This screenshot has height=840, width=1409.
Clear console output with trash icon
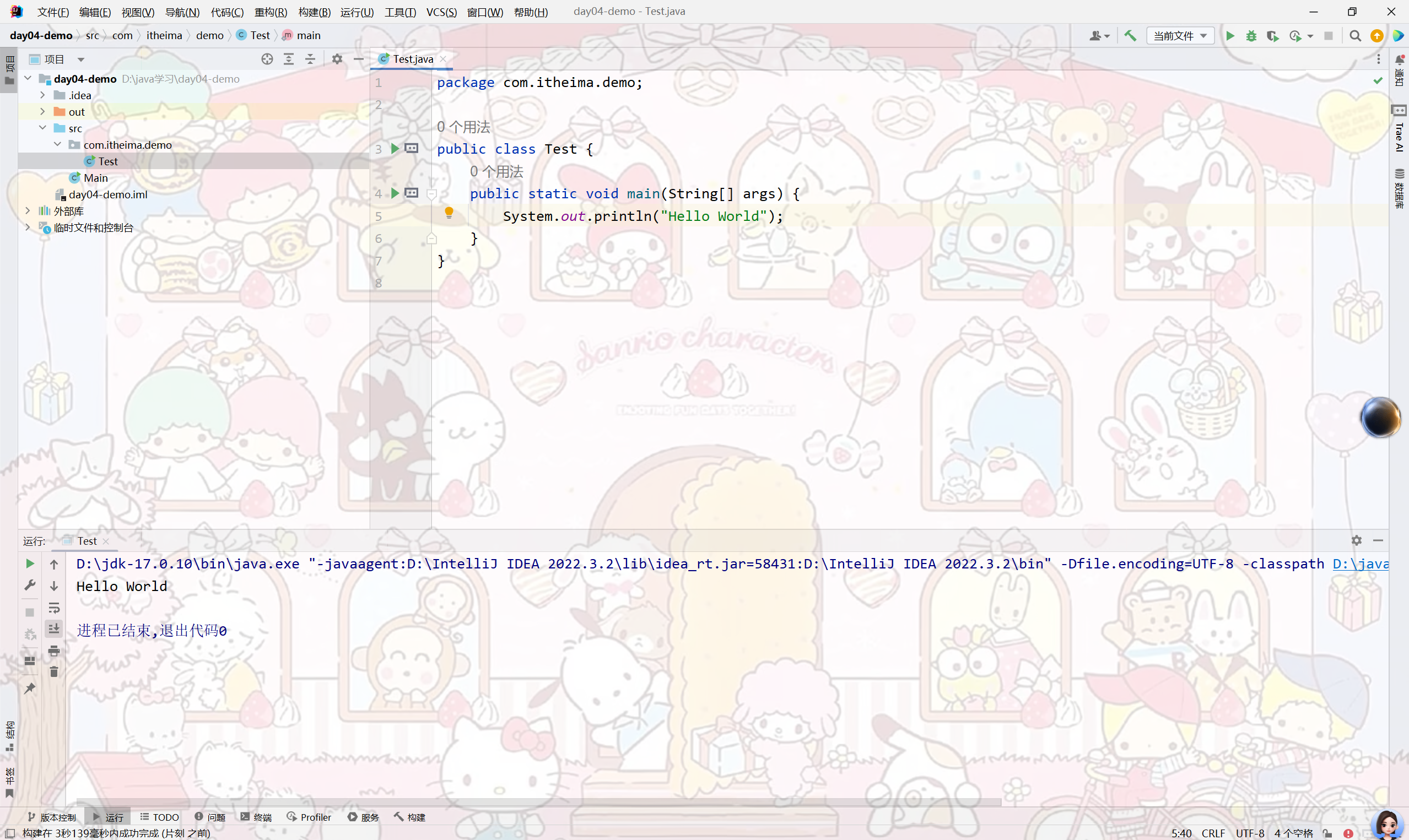pyautogui.click(x=54, y=672)
